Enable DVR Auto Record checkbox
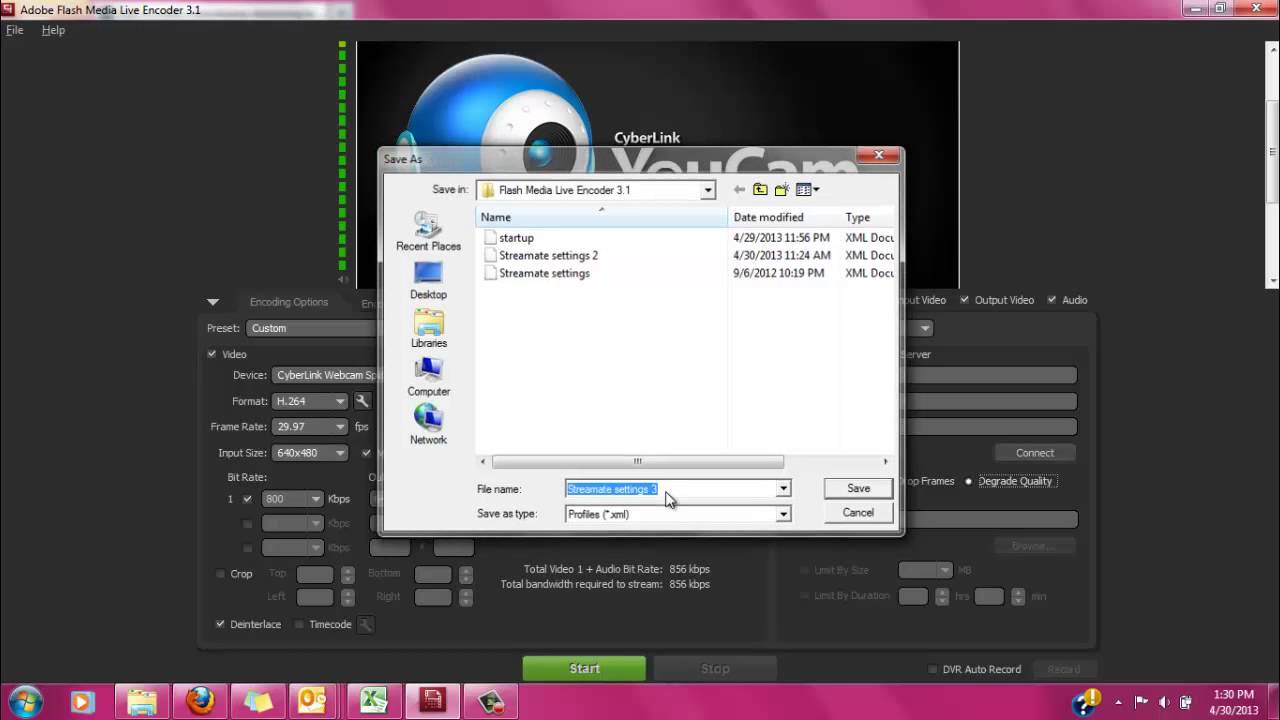This screenshot has height=720, width=1280. (x=932, y=669)
